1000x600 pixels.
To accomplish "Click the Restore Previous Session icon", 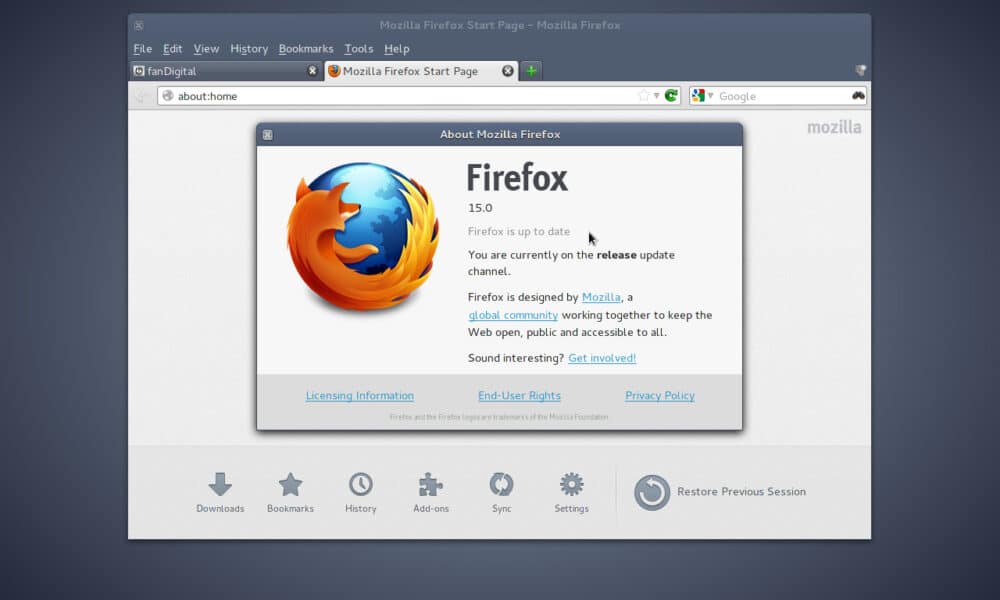I will click(652, 492).
